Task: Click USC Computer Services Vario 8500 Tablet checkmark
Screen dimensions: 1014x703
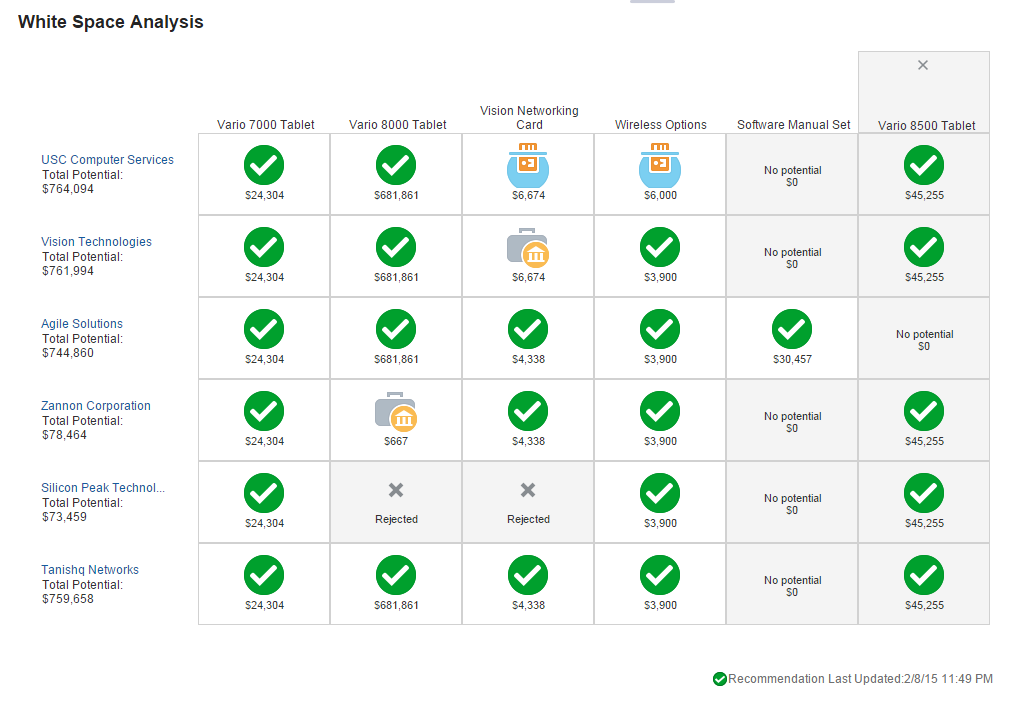Action: click(923, 165)
